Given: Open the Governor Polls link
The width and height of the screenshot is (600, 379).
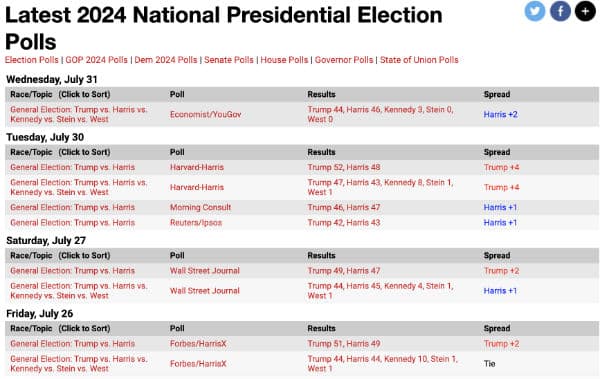Looking at the screenshot, I should 344,60.
